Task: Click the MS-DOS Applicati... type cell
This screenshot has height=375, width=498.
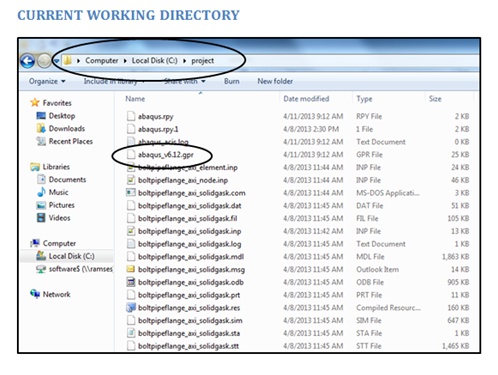Action: (388, 193)
